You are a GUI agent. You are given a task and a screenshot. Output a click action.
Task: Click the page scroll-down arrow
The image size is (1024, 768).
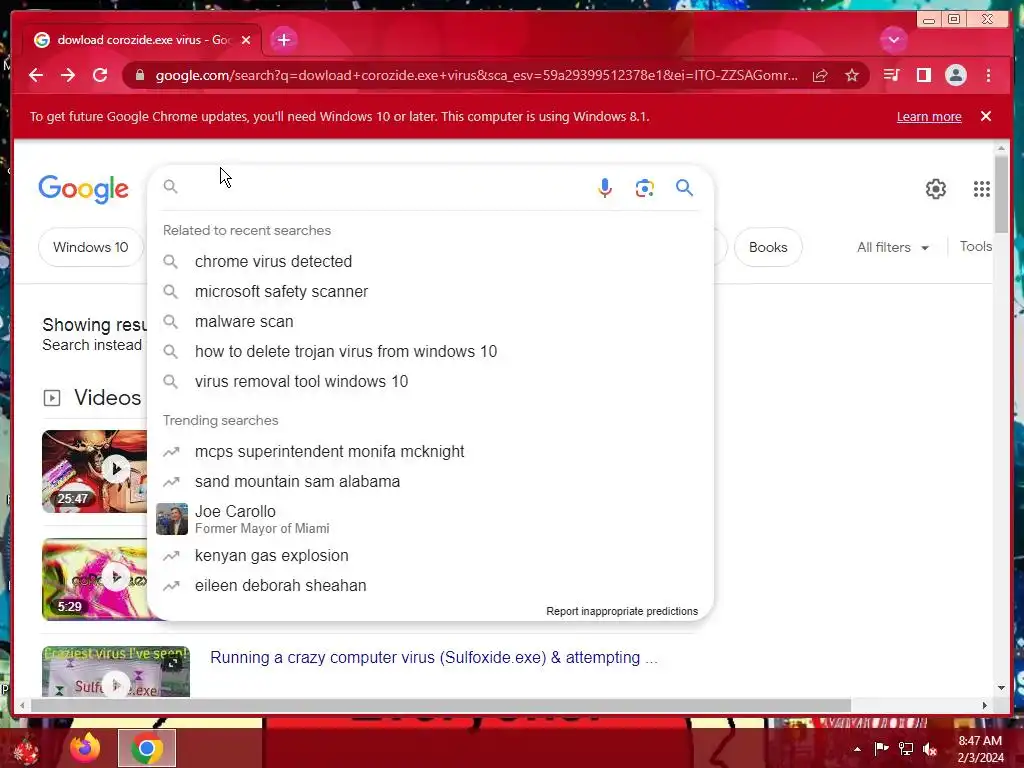1001,688
